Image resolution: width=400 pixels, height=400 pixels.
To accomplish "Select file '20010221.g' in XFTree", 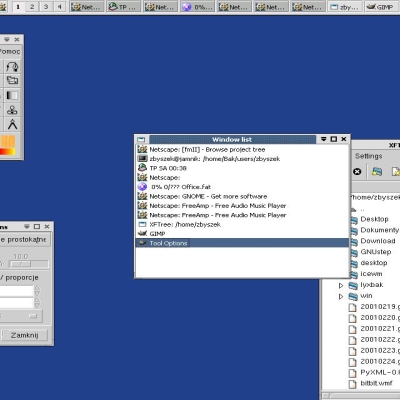I will point(380,328).
